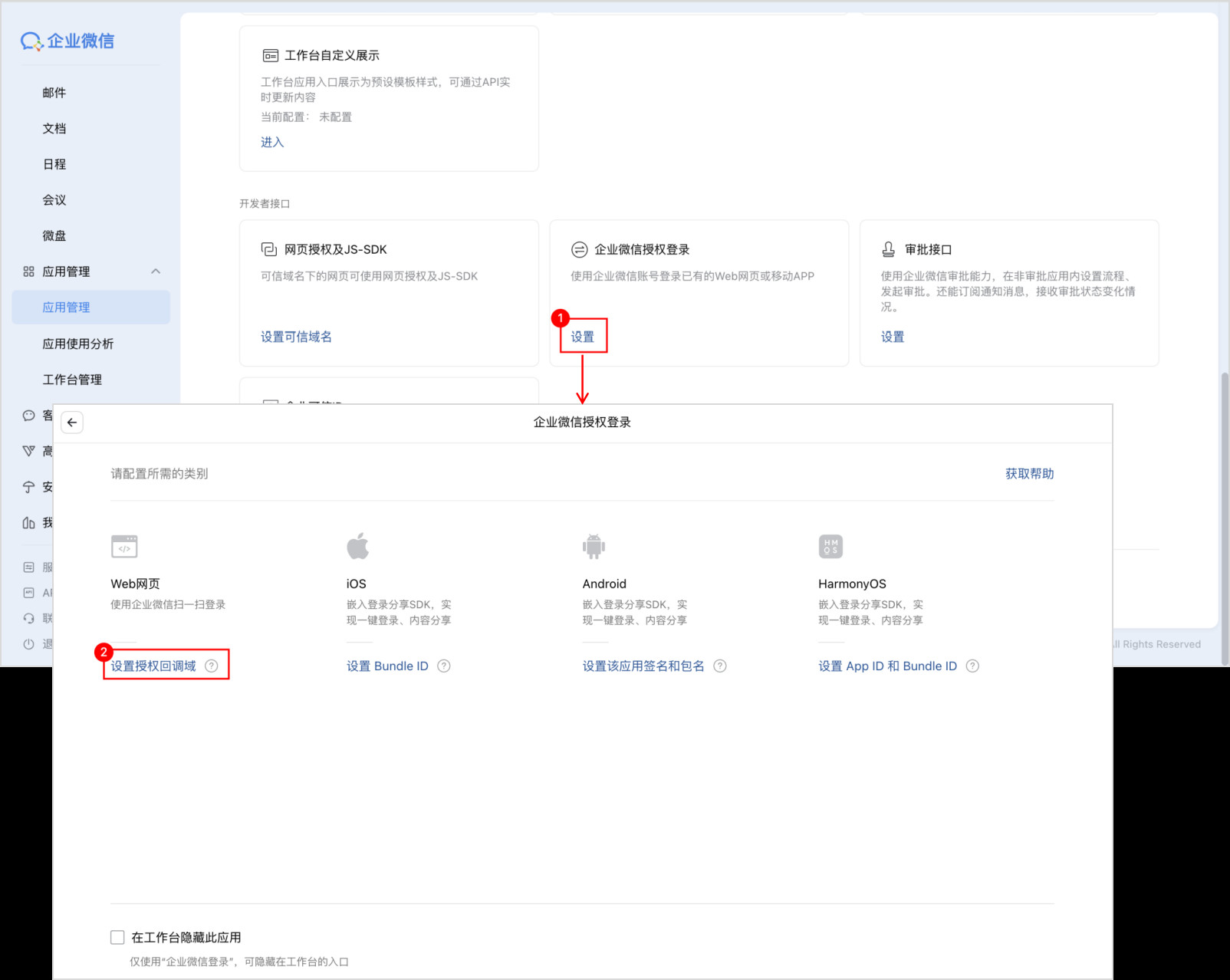
Task: Click the HarmonyOS icon
Action: [x=830, y=547]
